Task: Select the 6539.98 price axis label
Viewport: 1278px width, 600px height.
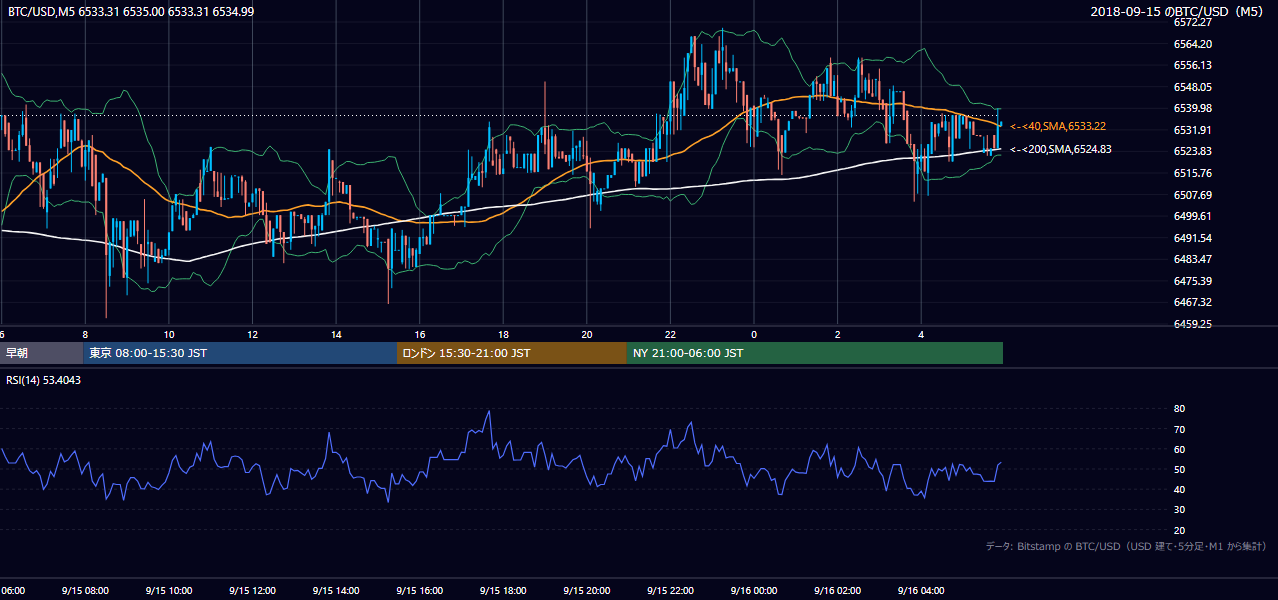Action: (x=1193, y=108)
